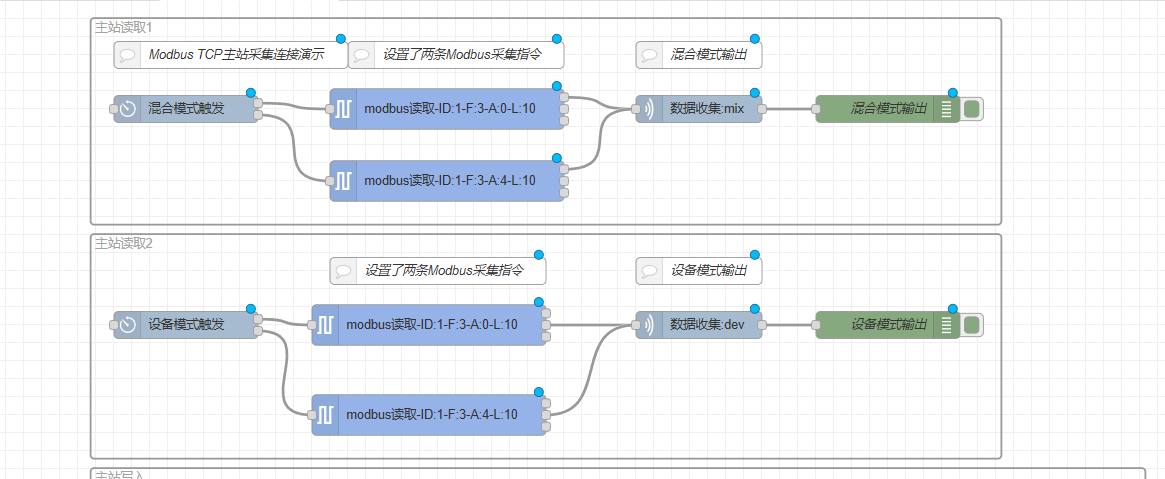This screenshot has height=479, width=1165.
Task: Click the timer icon on 设备模式触发 node
Action: click(128, 325)
